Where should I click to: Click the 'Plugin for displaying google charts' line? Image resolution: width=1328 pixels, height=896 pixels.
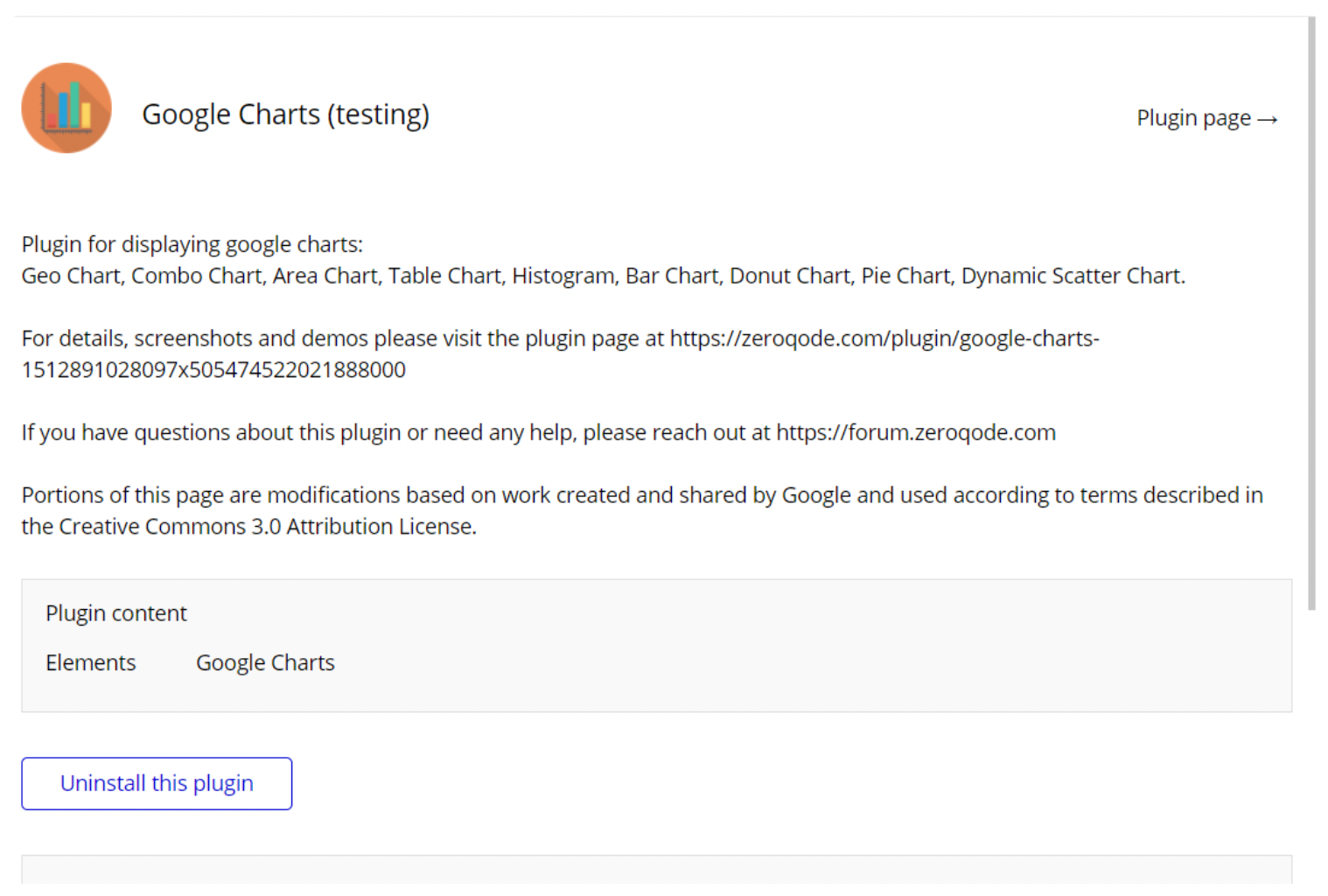tap(192, 244)
